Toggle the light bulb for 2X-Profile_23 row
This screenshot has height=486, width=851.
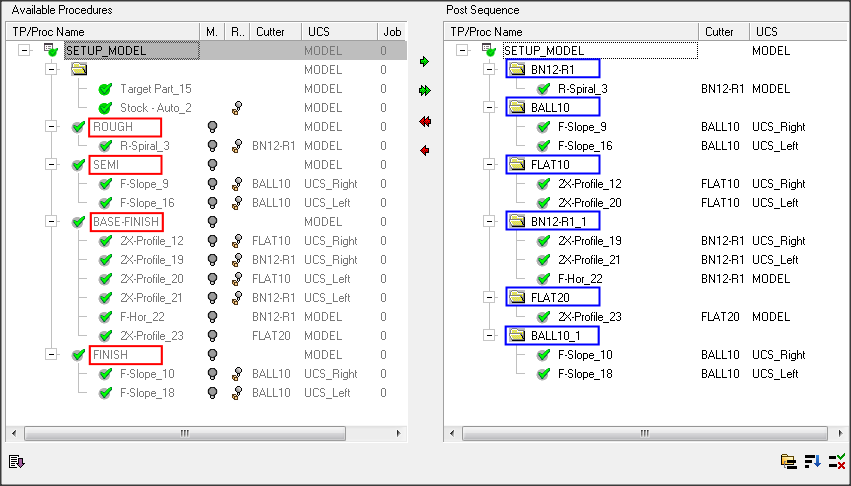click(213, 336)
